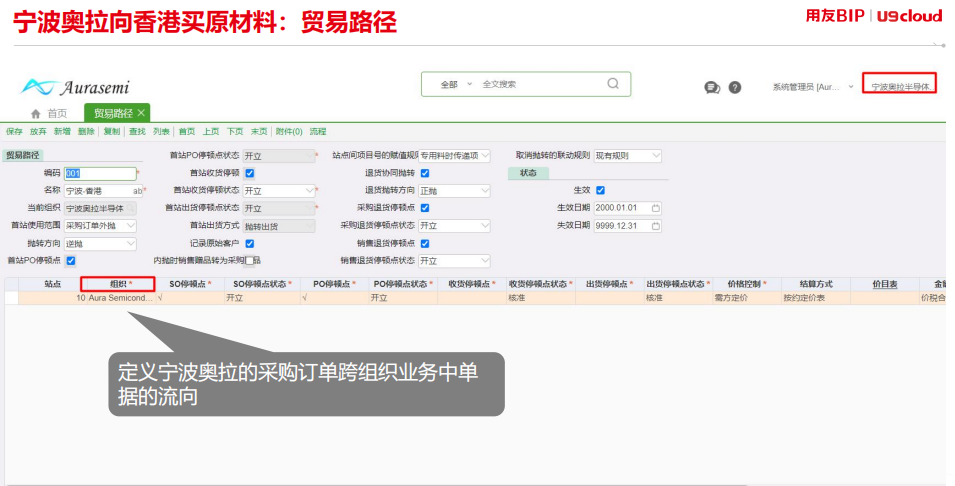Open calendar icon for 生效日期
Viewport: 955px width, 486px height.
point(656,208)
